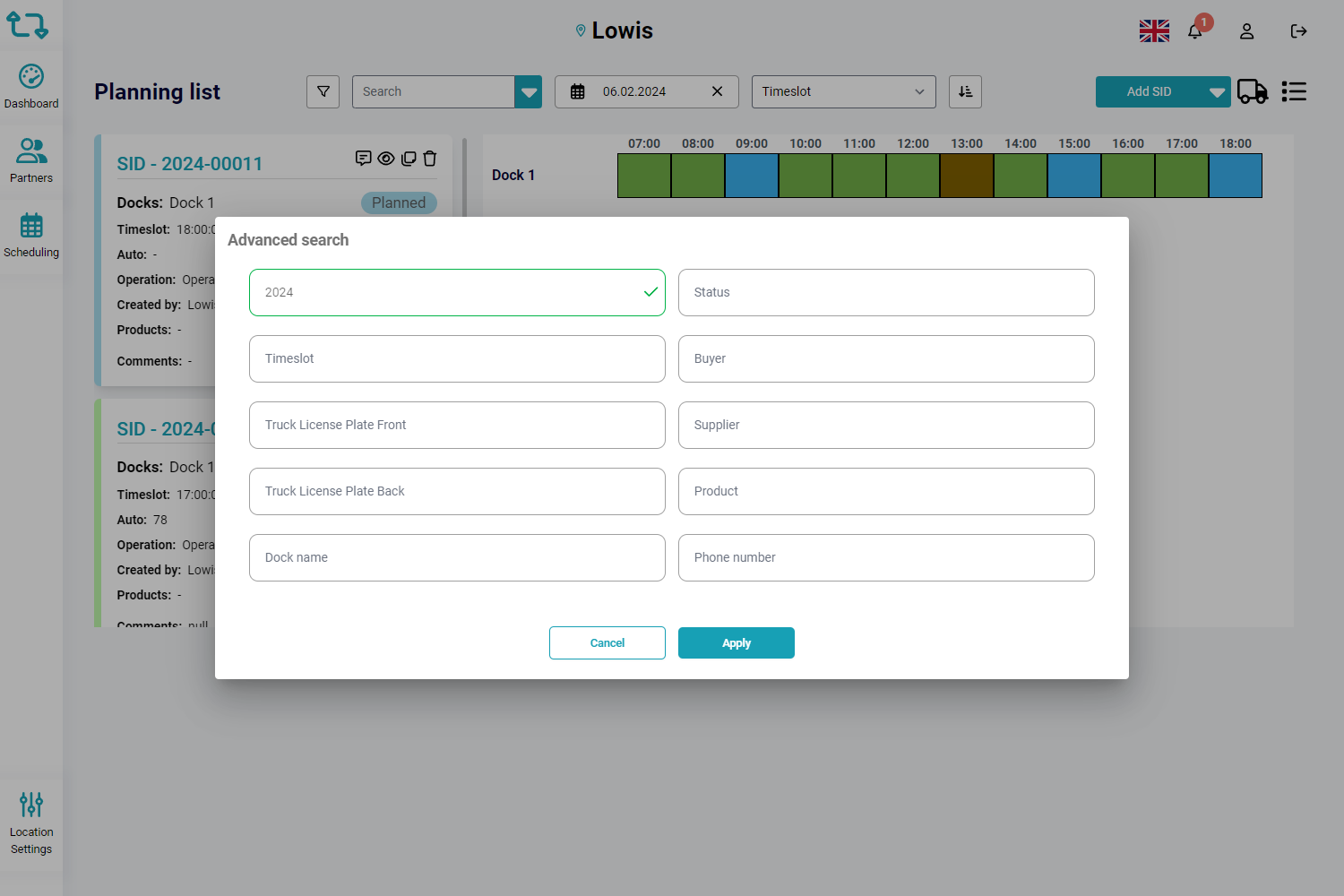Click the location pin next to Lowis
Viewport: 1344px width, 896px height.
click(x=581, y=30)
